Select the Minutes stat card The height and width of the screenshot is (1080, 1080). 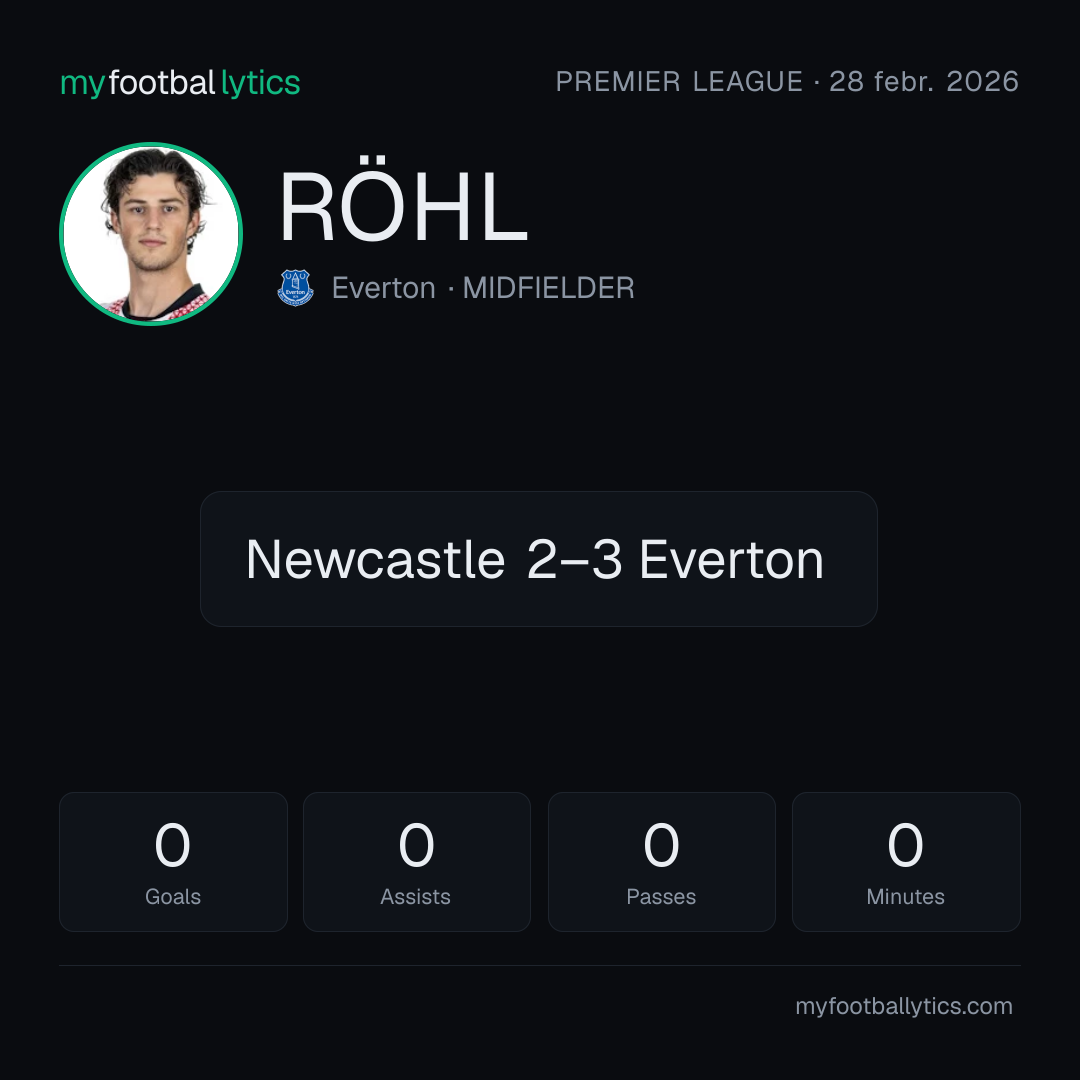coord(906,862)
